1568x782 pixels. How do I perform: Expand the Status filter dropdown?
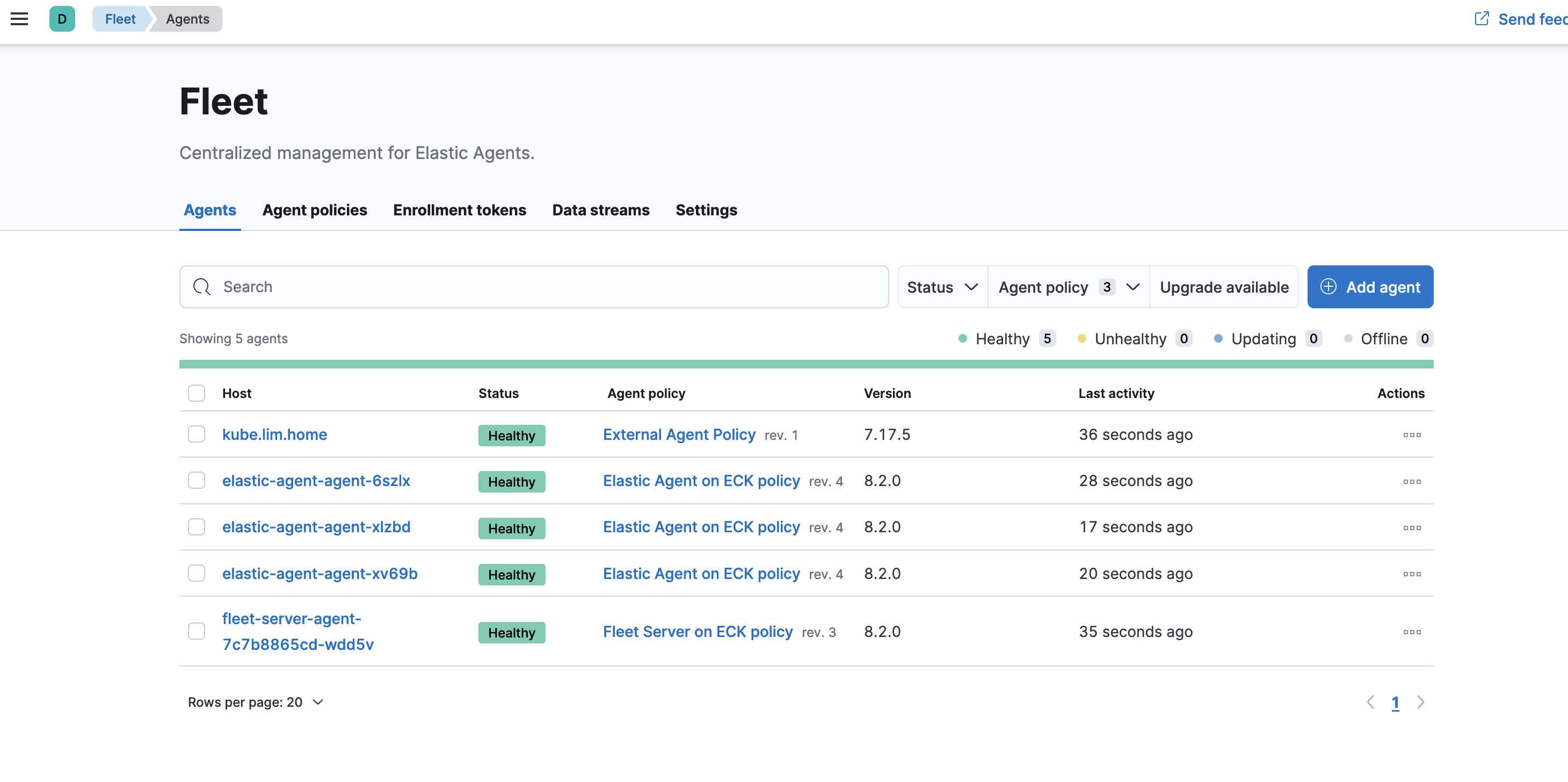942,287
